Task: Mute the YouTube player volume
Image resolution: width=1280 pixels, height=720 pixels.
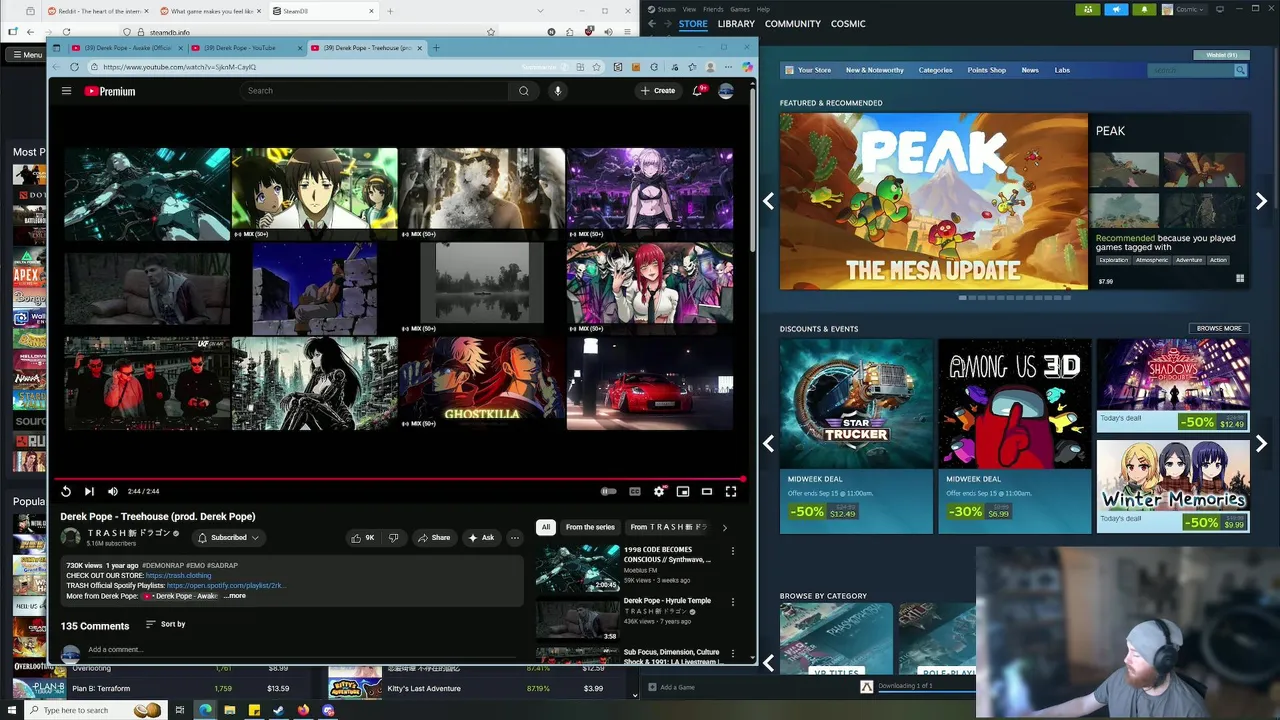Action: point(112,491)
